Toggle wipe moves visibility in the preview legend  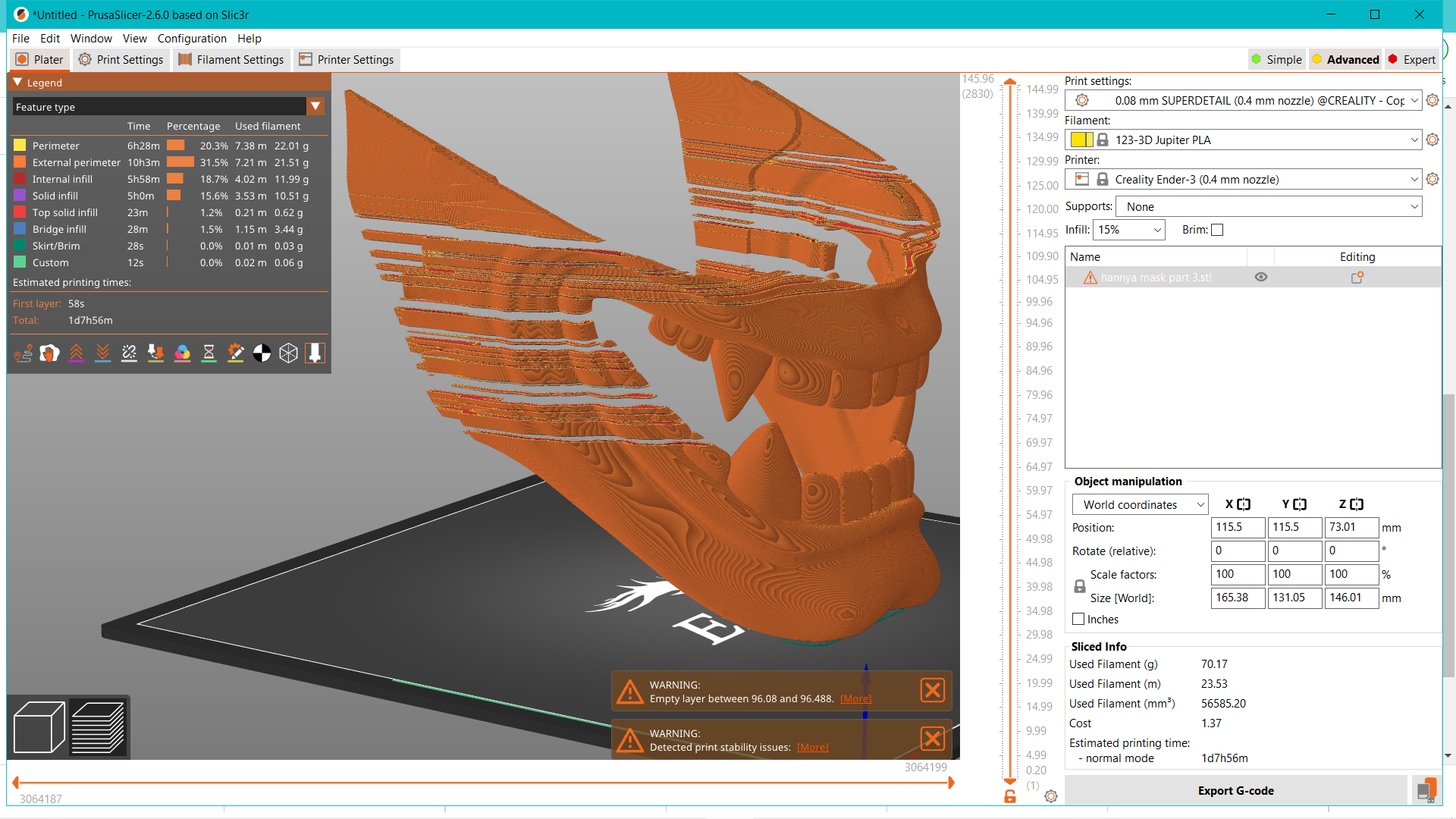49,353
